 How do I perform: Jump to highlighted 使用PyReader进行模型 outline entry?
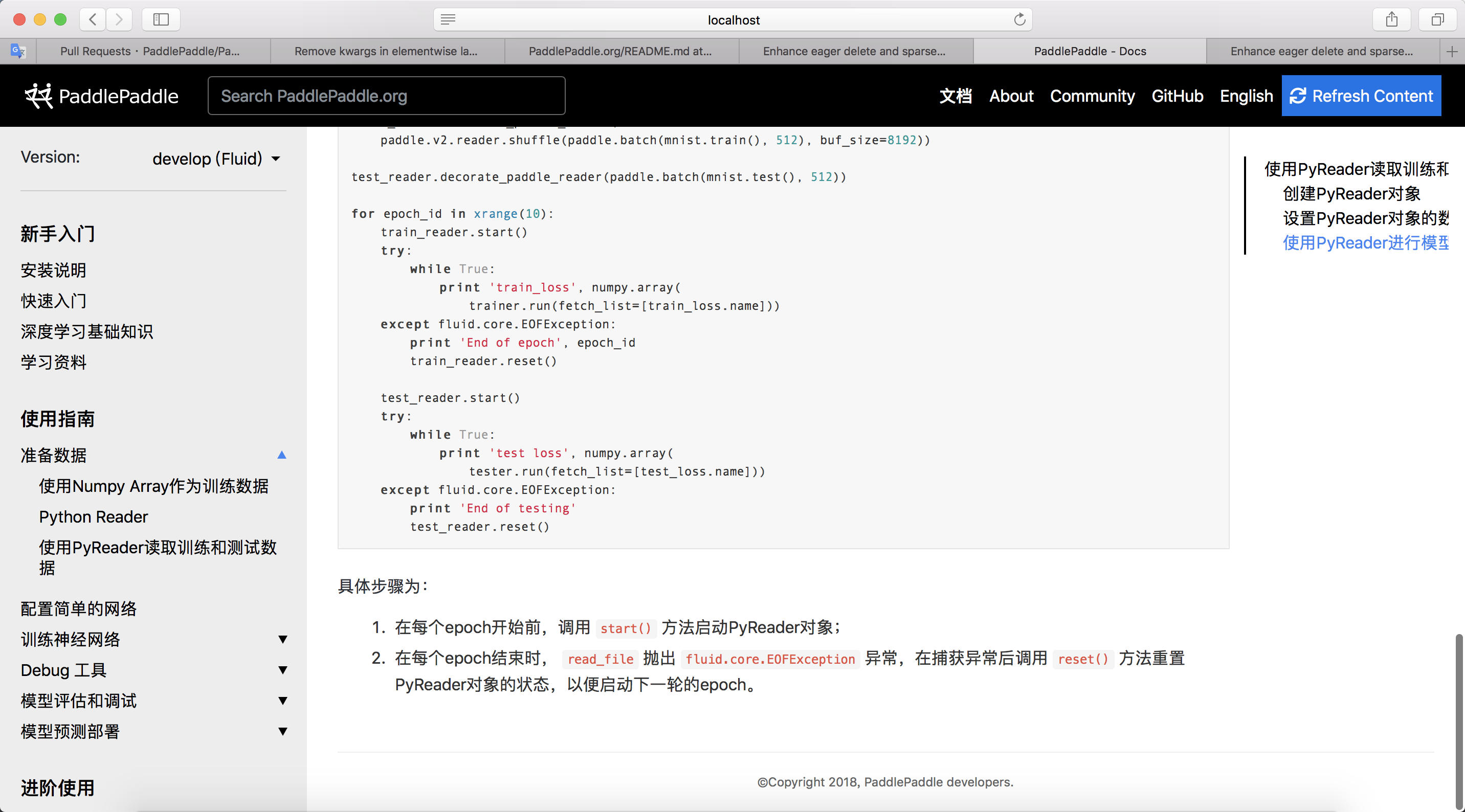(x=1365, y=243)
